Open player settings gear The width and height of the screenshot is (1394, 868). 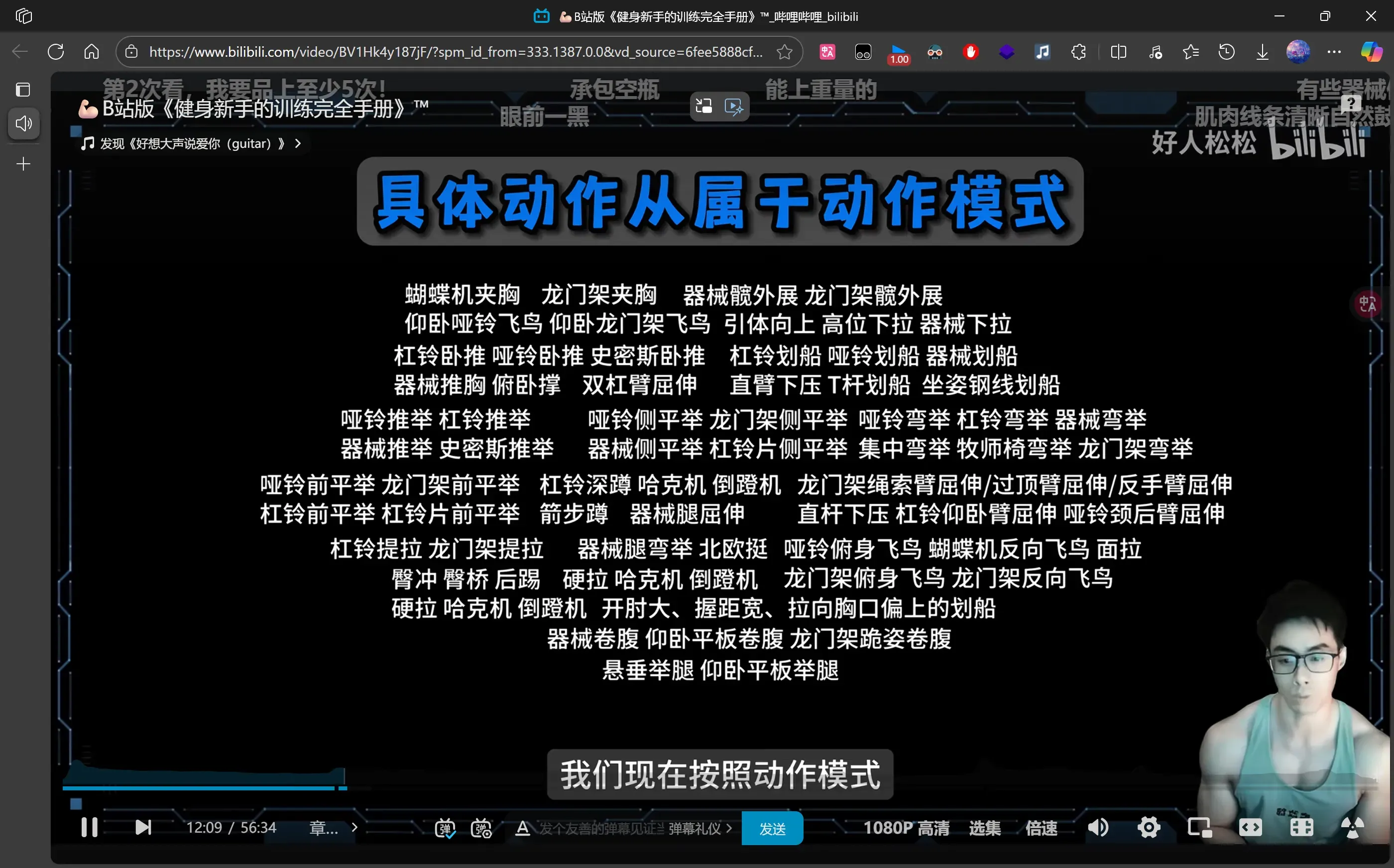(1149, 827)
